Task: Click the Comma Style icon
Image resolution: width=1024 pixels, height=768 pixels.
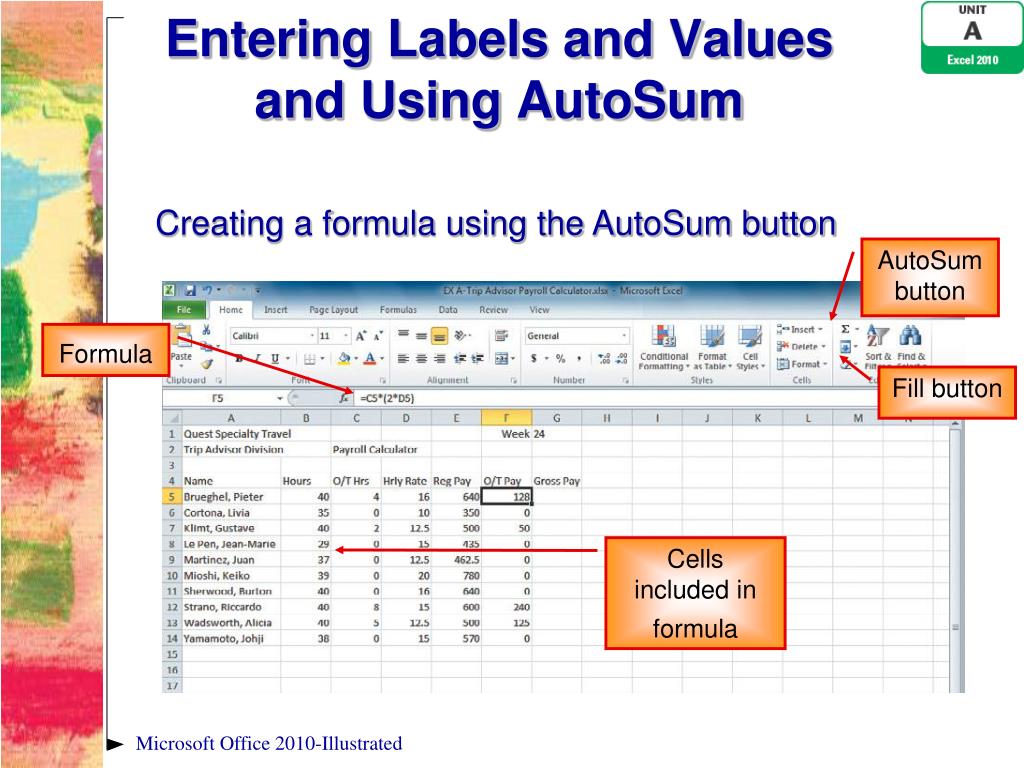Action: point(579,359)
